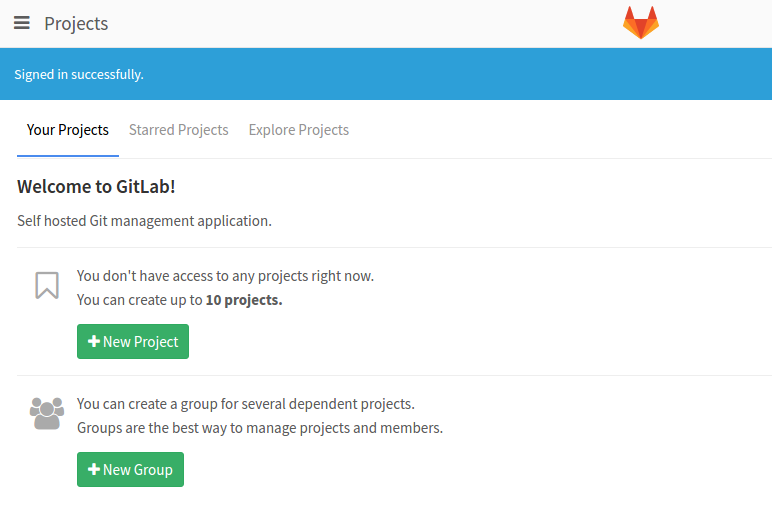Click the GitLab fox logo
This screenshot has width=772, height=511.
641,23
